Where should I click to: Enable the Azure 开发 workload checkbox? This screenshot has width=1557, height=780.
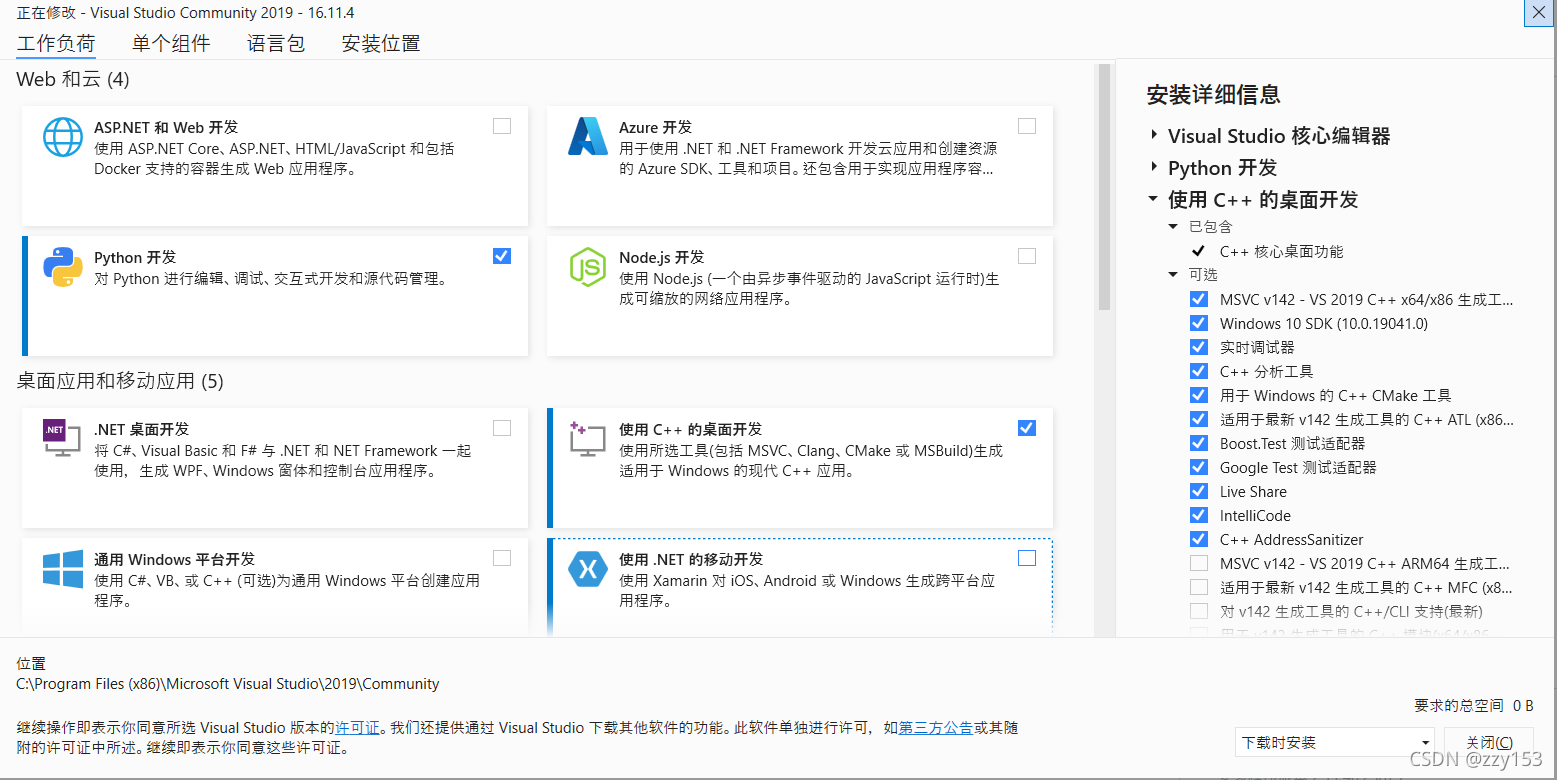click(1027, 126)
